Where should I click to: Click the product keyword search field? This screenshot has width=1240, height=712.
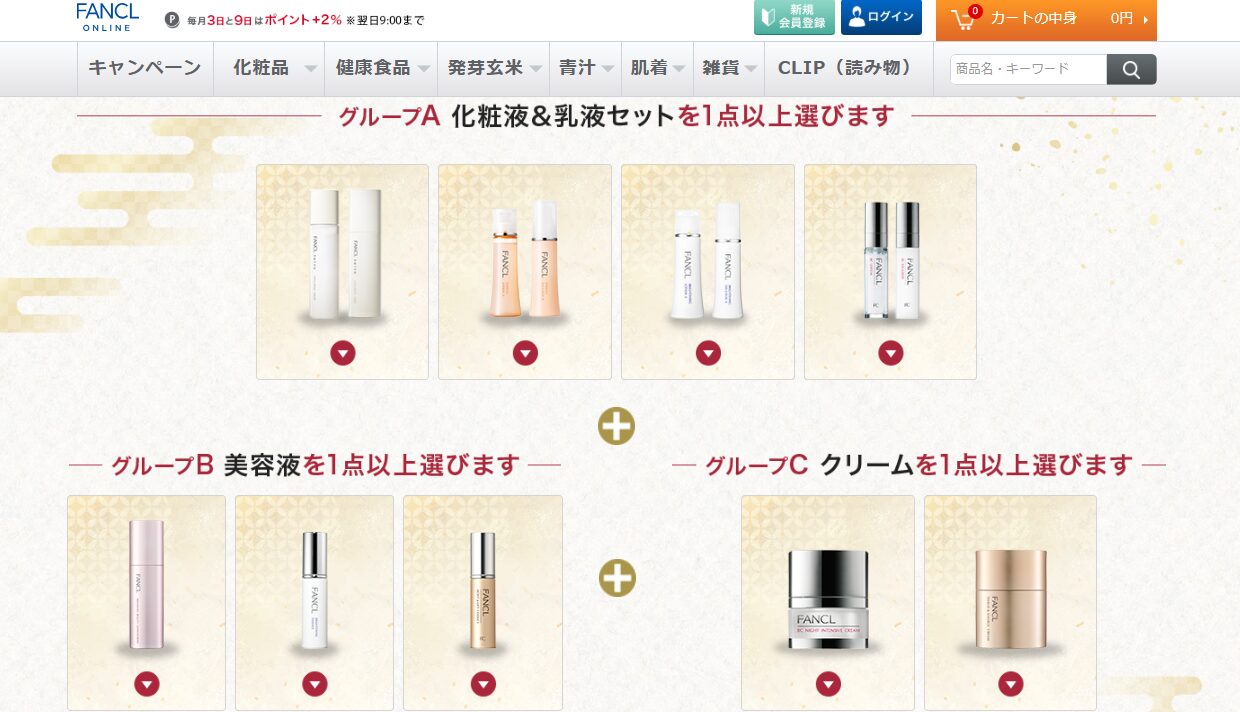point(1028,69)
